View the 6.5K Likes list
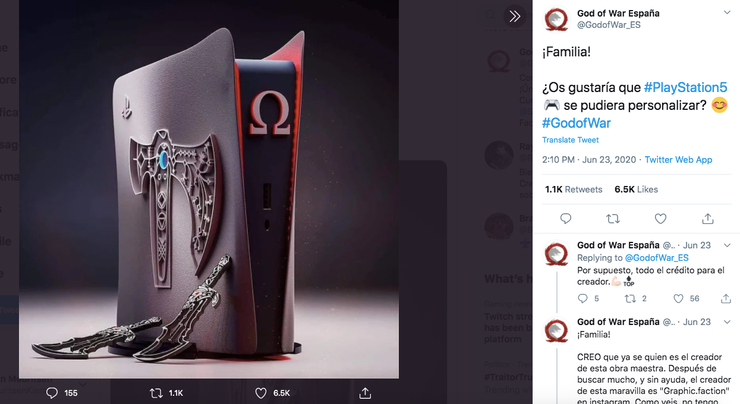This screenshot has height=404, width=740. (636, 189)
